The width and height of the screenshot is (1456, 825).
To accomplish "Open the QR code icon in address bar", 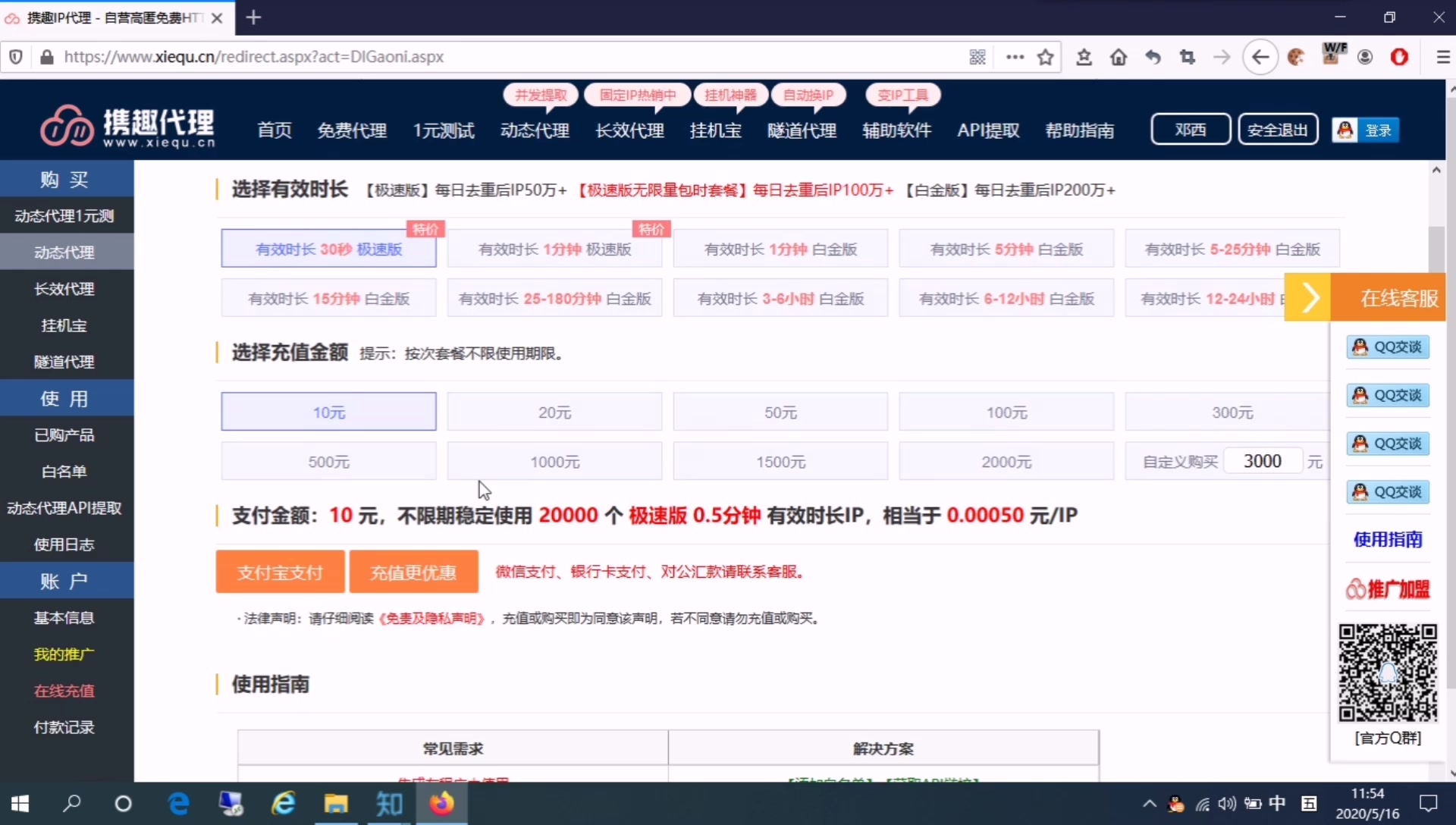I will 977,57.
